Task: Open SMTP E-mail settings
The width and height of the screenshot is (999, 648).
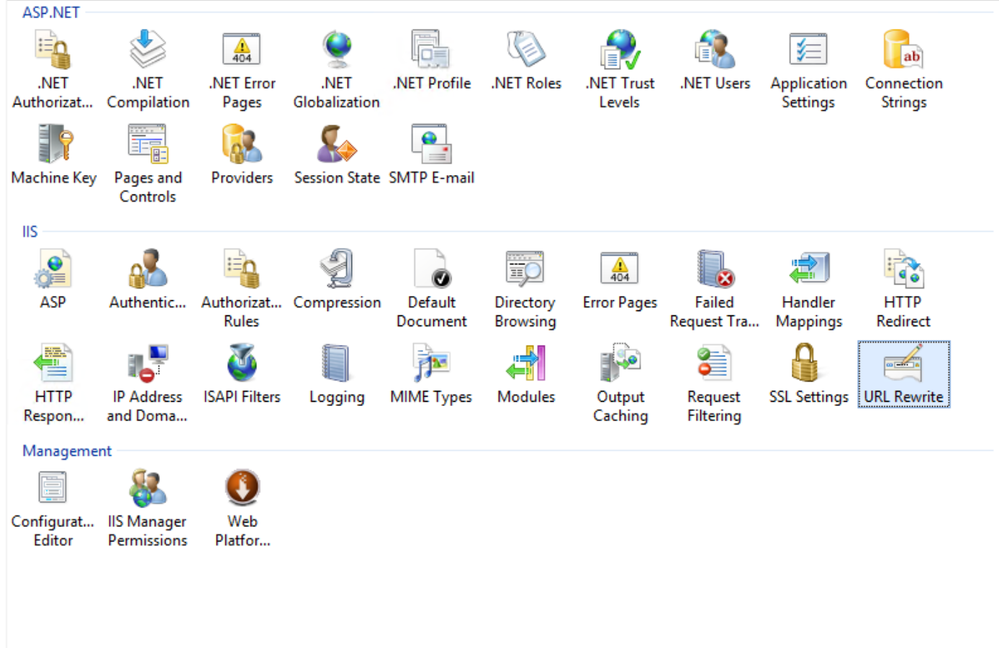Action: pyautogui.click(x=431, y=155)
